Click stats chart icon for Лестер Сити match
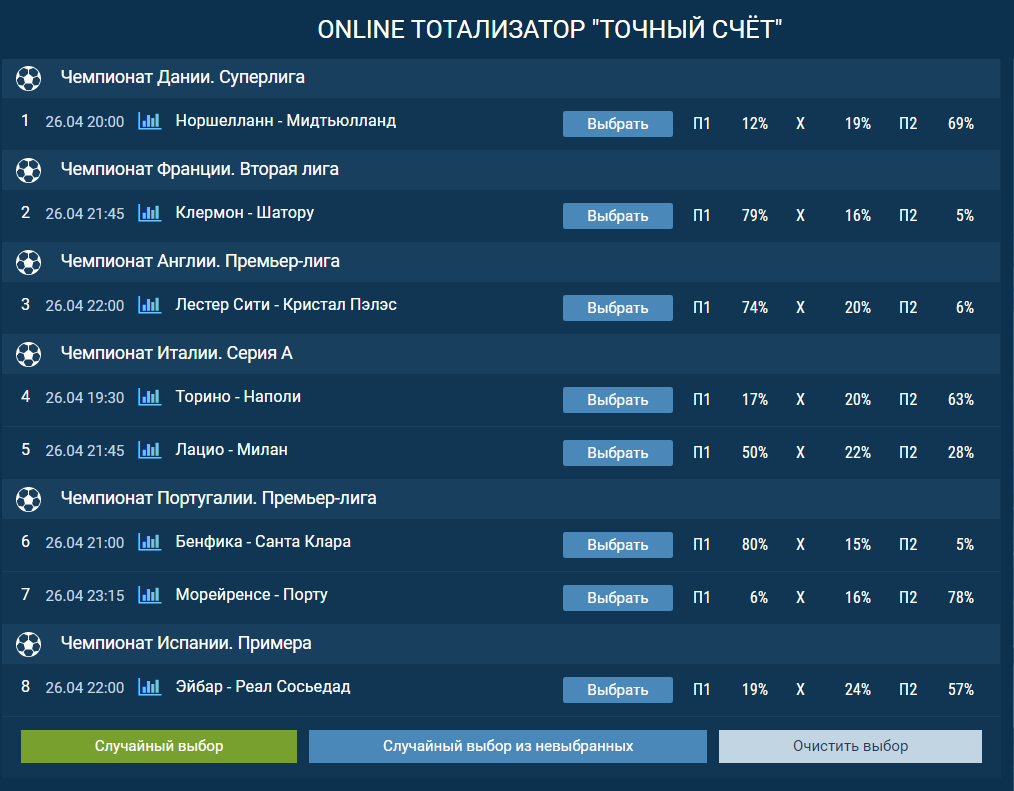The width and height of the screenshot is (1014, 791). coord(149,305)
